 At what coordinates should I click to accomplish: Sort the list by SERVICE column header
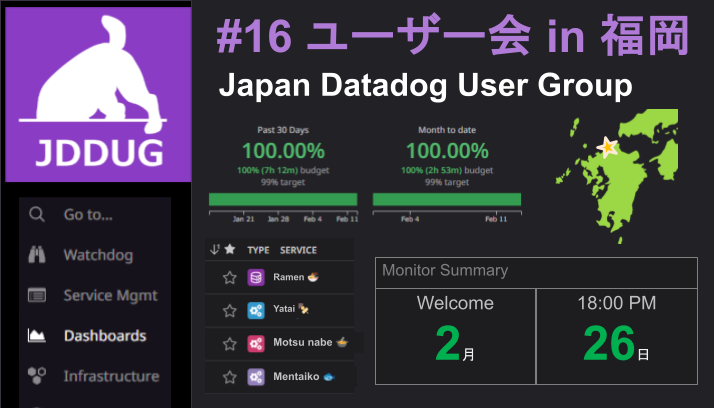pyautogui.click(x=298, y=250)
